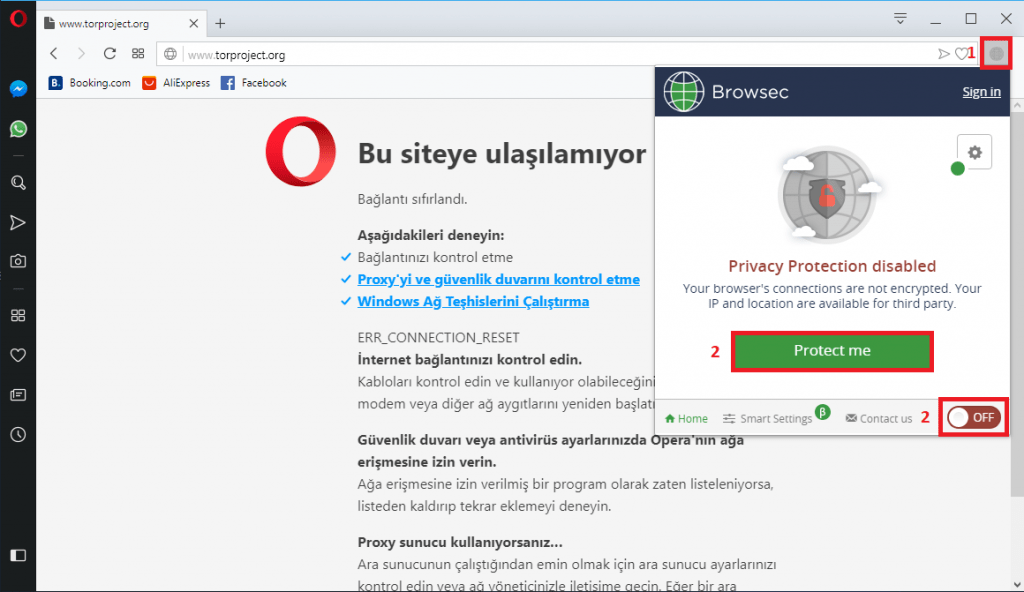Open a new tab with the plus button

pyautogui.click(x=218, y=22)
